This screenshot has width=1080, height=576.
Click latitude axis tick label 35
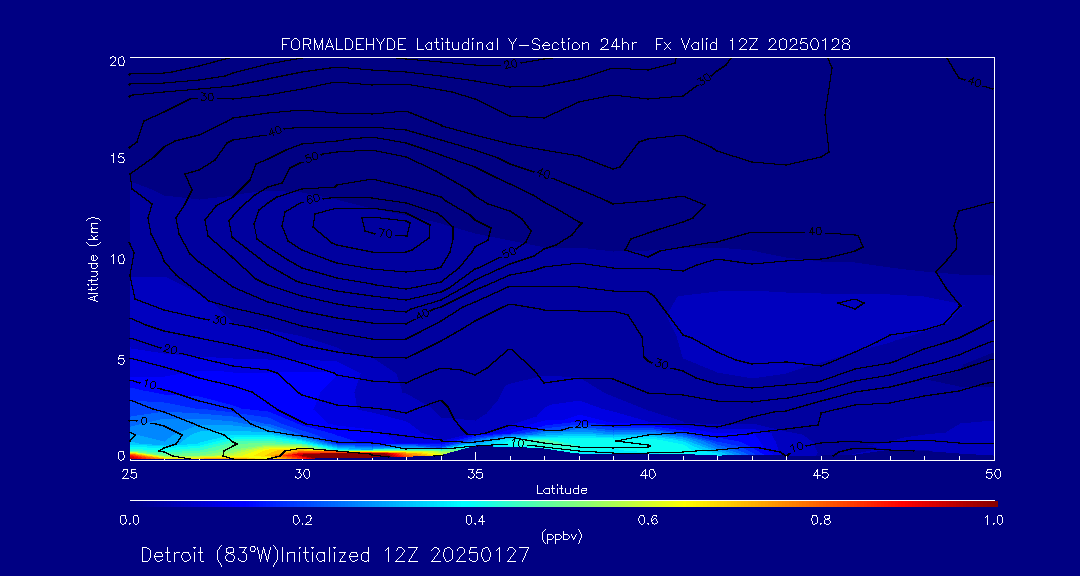pyautogui.click(x=475, y=474)
